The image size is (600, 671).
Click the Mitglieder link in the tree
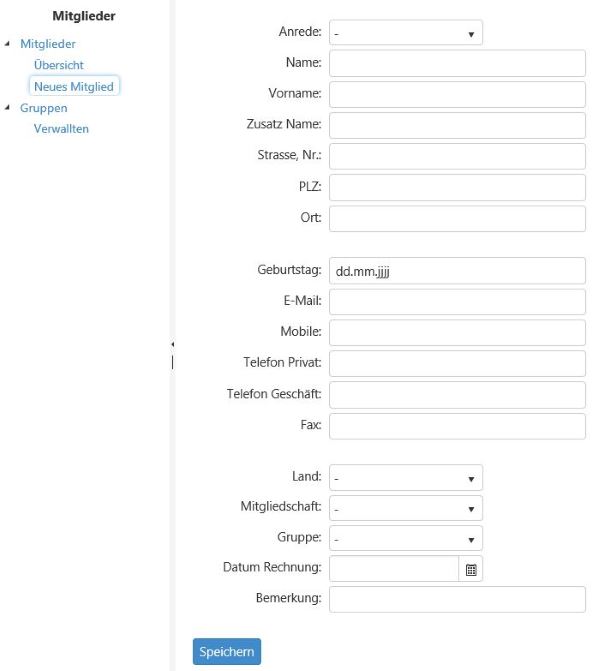pyautogui.click(x=48, y=44)
